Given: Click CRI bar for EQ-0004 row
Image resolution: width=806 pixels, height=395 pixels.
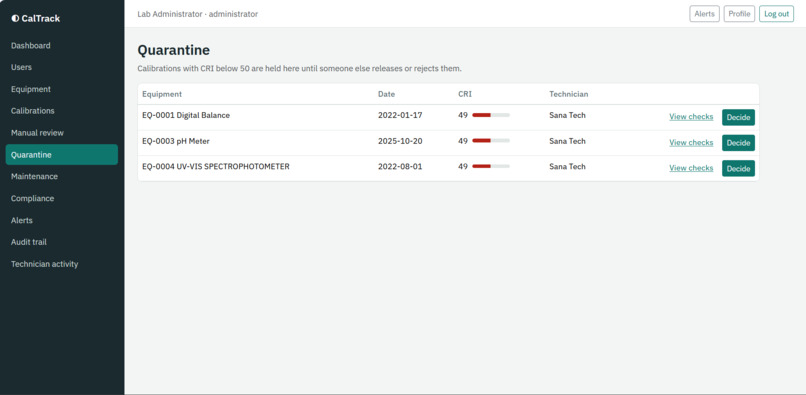Looking at the screenshot, I should (491, 167).
